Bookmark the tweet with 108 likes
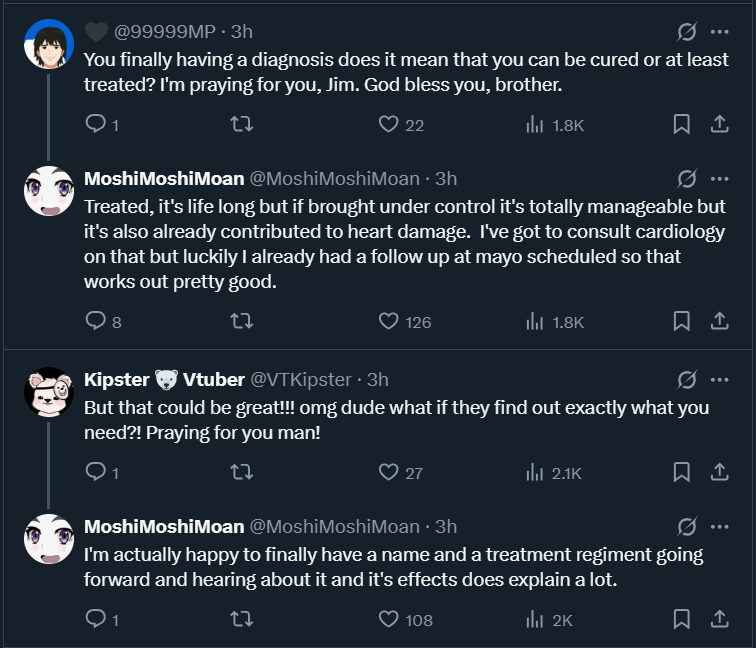The height and width of the screenshot is (648, 756). click(x=681, y=619)
